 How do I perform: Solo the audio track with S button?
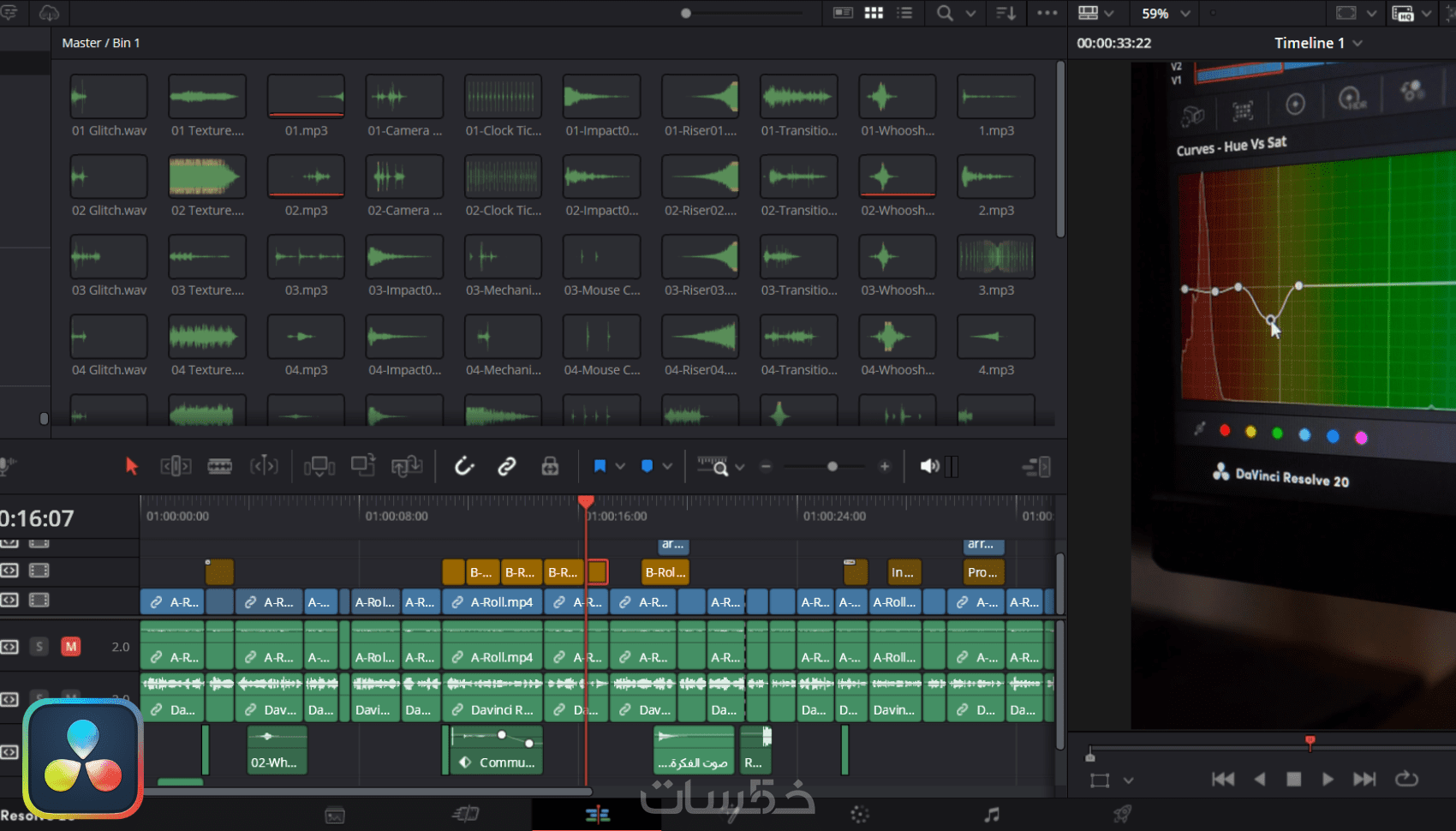pyautogui.click(x=39, y=647)
